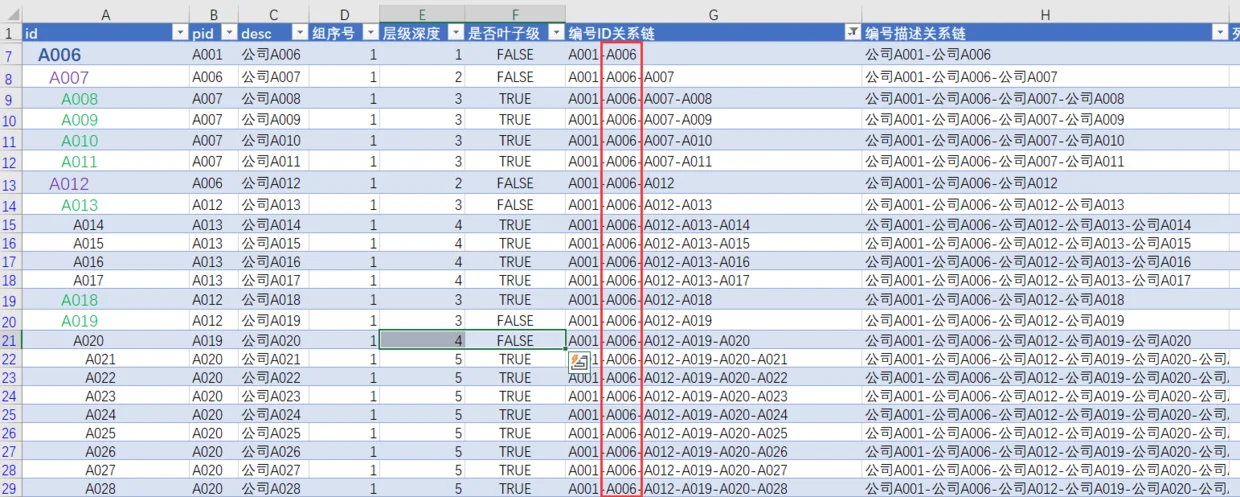Screen dimensions: 1240x497
Task: Open the id column filter dropdown
Action: coord(181,33)
